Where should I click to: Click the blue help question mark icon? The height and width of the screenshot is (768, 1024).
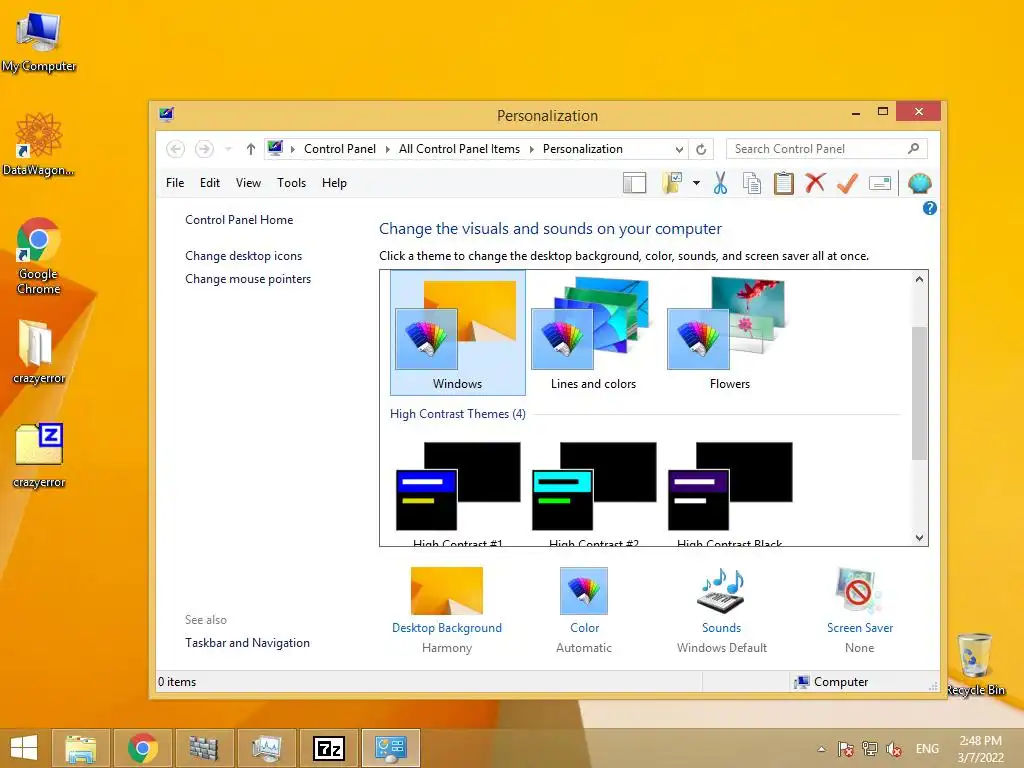[929, 208]
